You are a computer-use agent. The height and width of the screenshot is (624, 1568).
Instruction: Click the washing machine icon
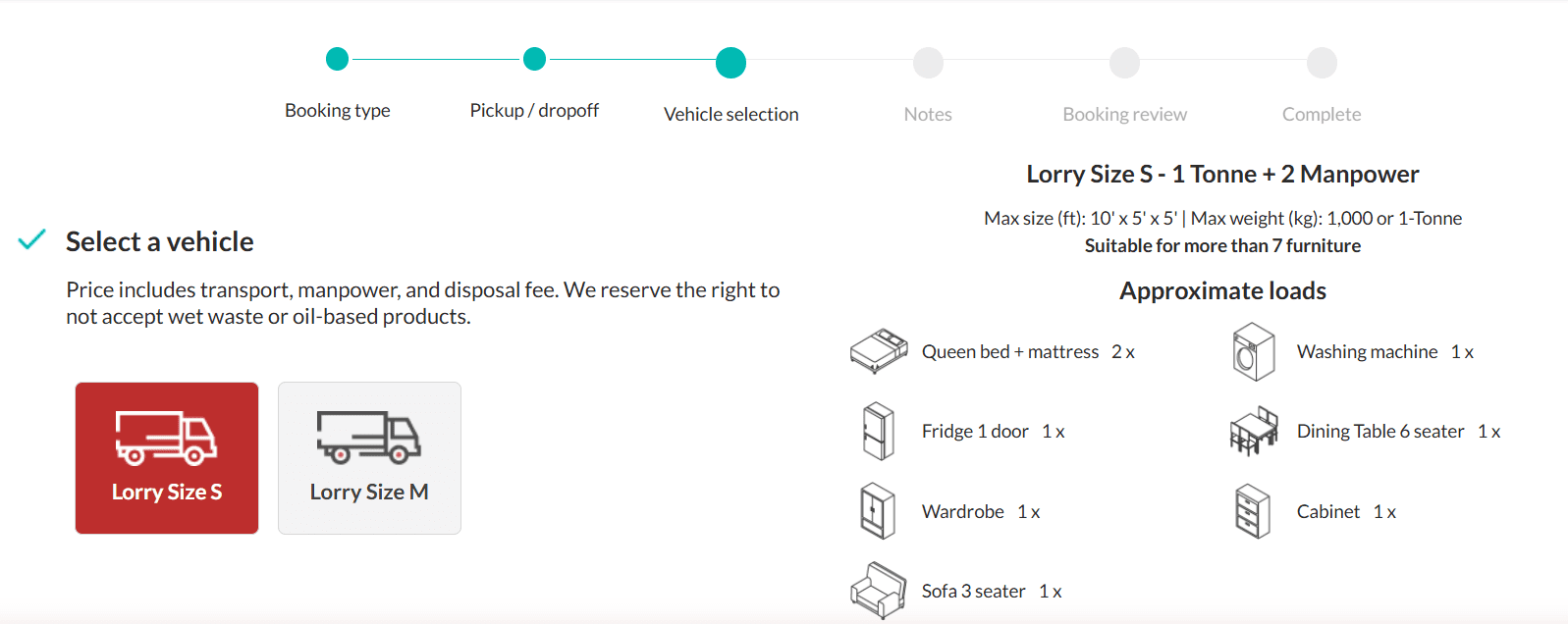coord(1254,352)
